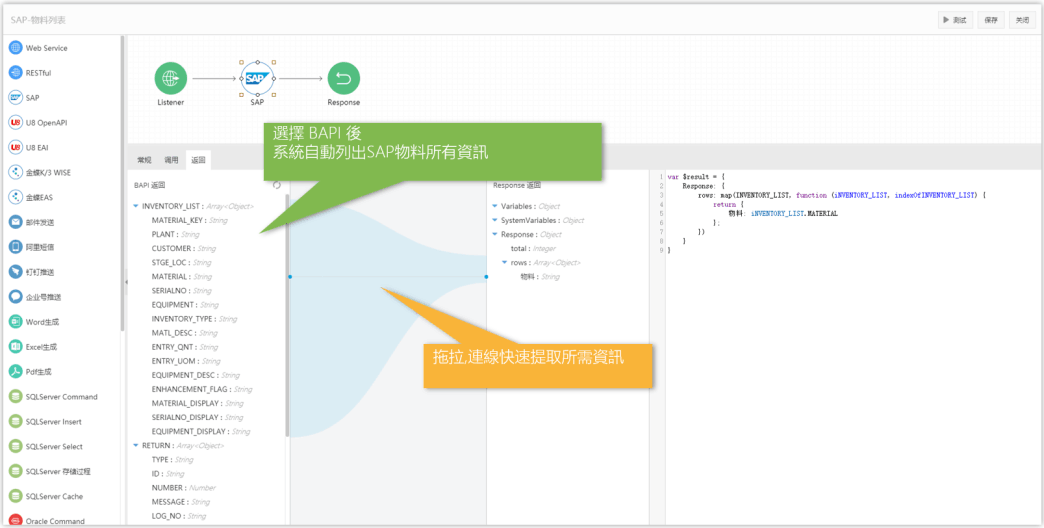Select the ENTRY_QNT field
The width and height of the screenshot is (1044, 528).
[184, 347]
